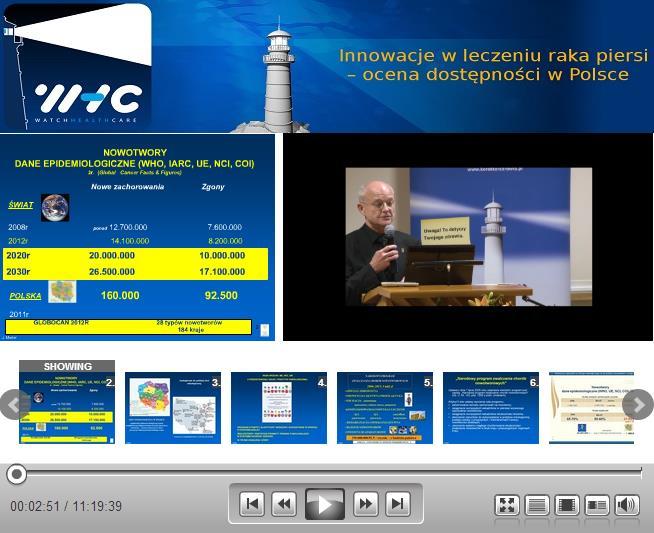Screen dimensions: 654x533
Task: Click the elapsed time text 00:02:51
Action: (35, 506)
